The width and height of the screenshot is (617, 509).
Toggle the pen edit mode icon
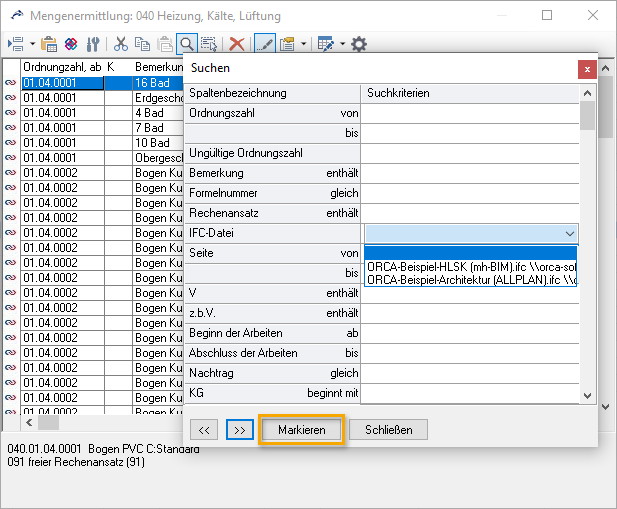pyautogui.click(x=265, y=44)
